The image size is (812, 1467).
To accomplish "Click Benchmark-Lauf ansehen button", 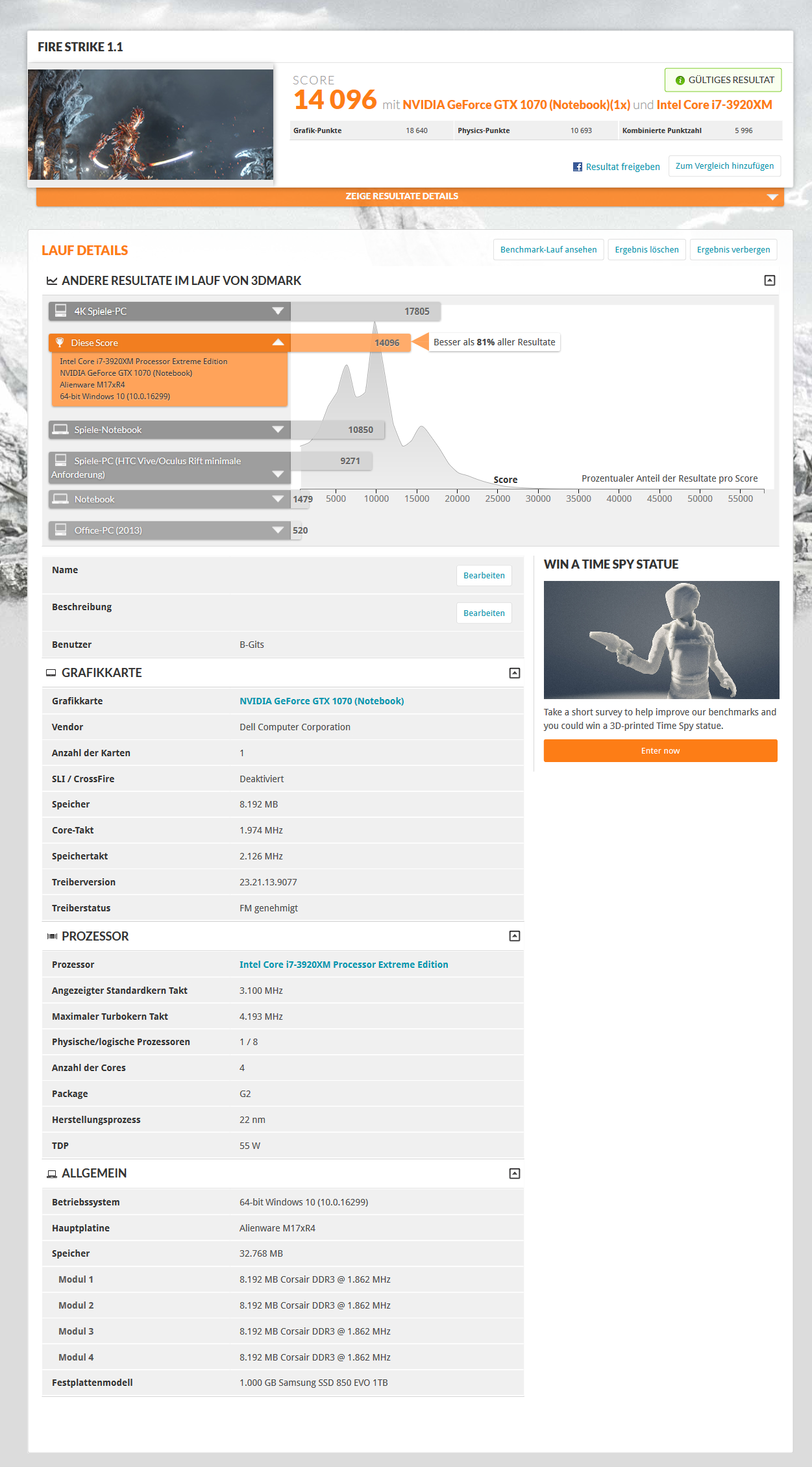I will (548, 250).
